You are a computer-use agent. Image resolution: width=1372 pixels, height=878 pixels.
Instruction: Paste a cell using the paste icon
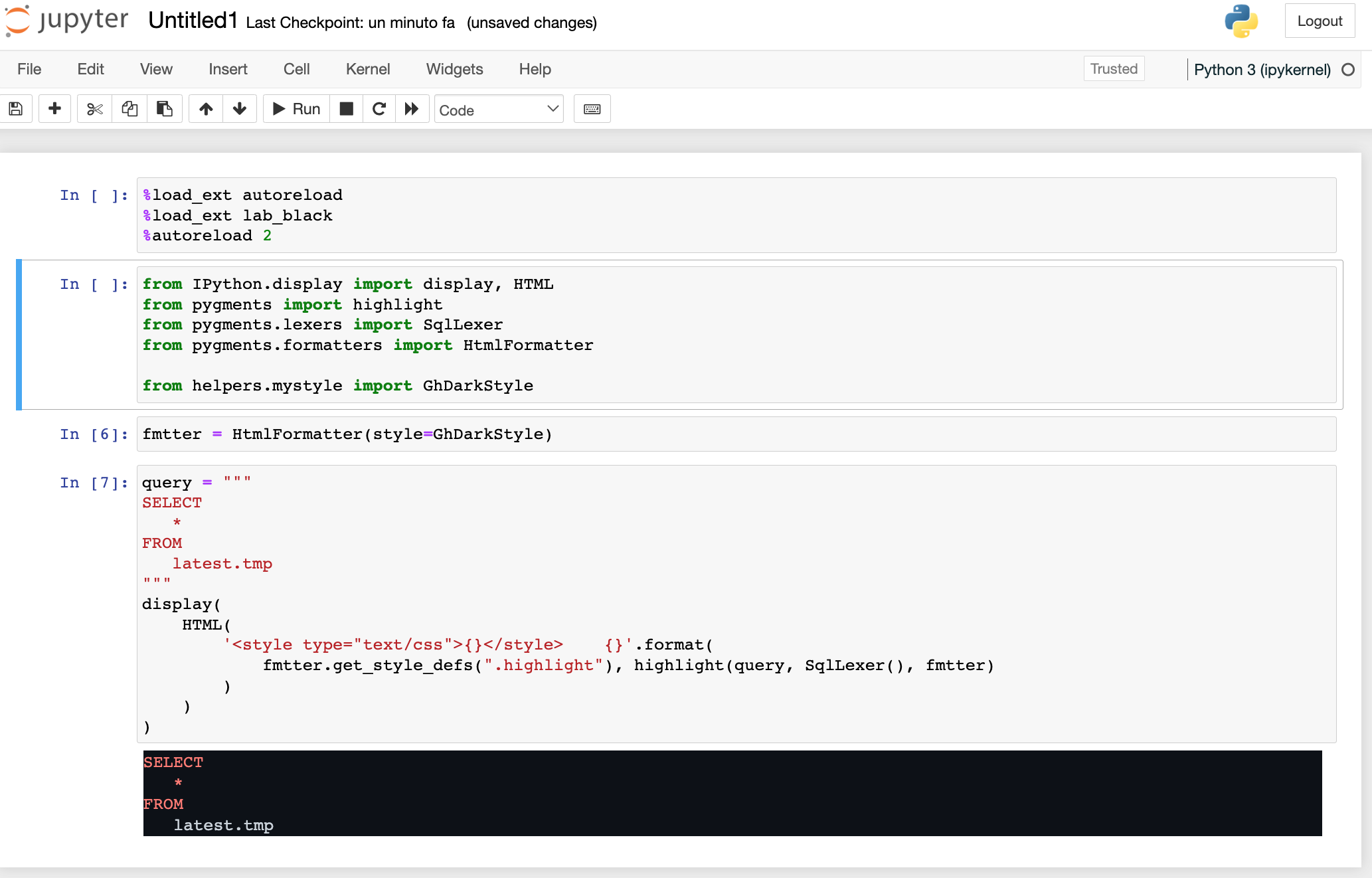(x=165, y=108)
